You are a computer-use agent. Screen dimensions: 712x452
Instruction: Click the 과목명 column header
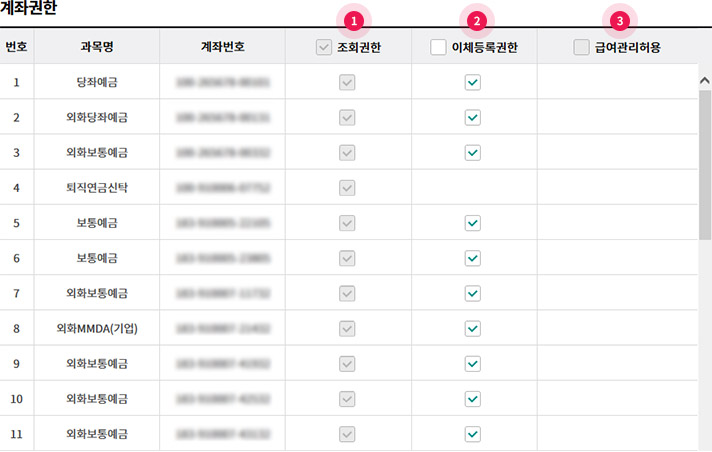[103, 46]
